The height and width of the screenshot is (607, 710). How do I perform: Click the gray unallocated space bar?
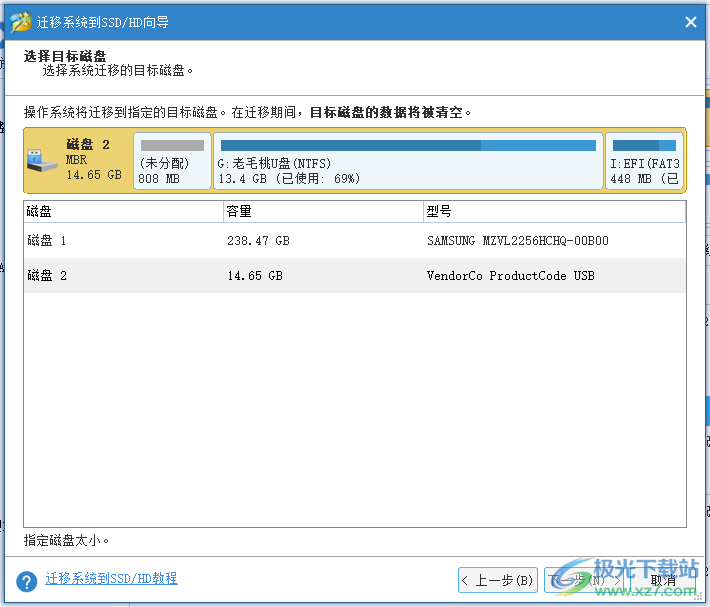click(x=172, y=145)
